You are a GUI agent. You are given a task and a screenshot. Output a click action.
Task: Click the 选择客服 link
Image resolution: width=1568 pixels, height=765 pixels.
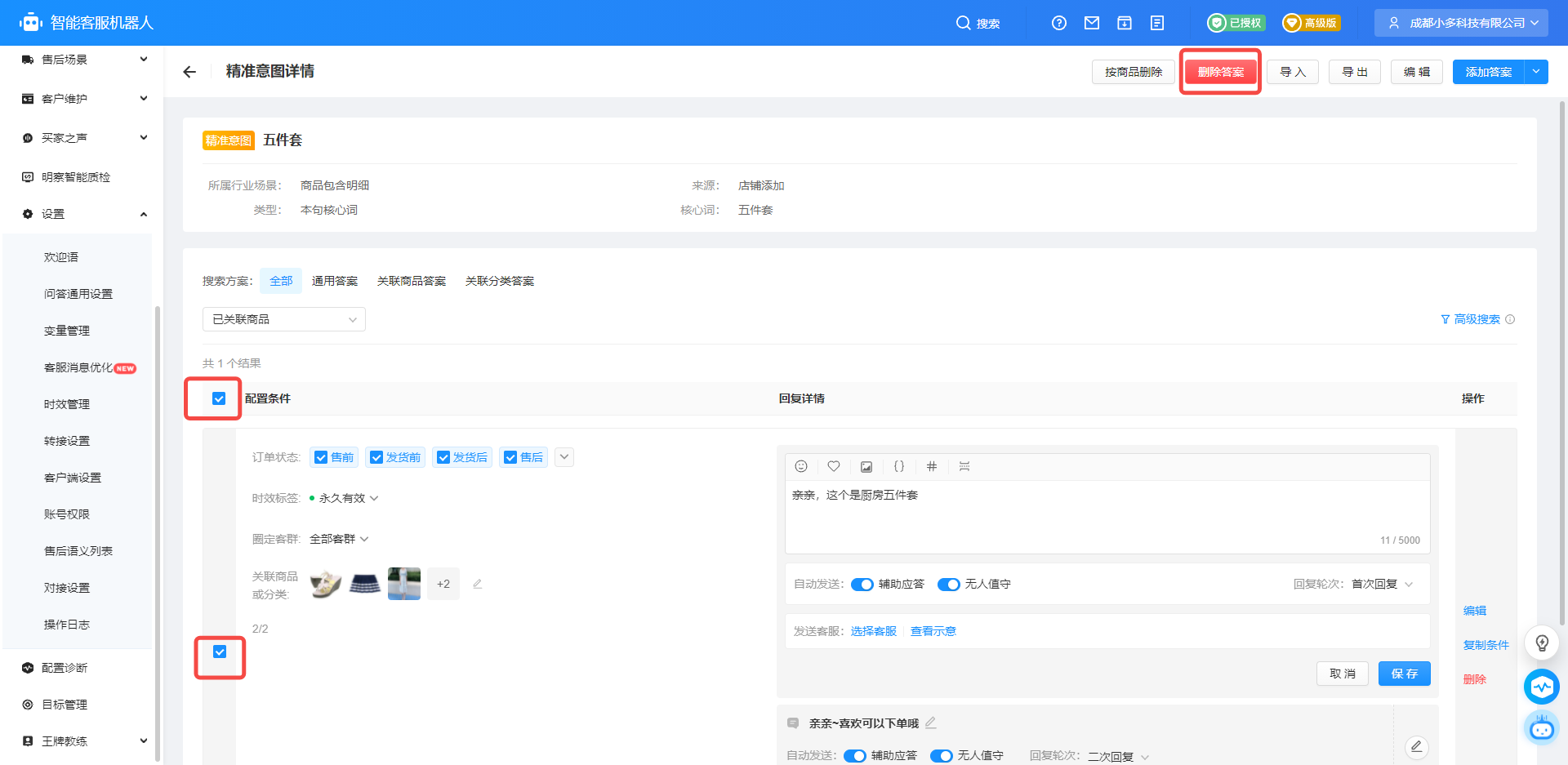click(874, 631)
